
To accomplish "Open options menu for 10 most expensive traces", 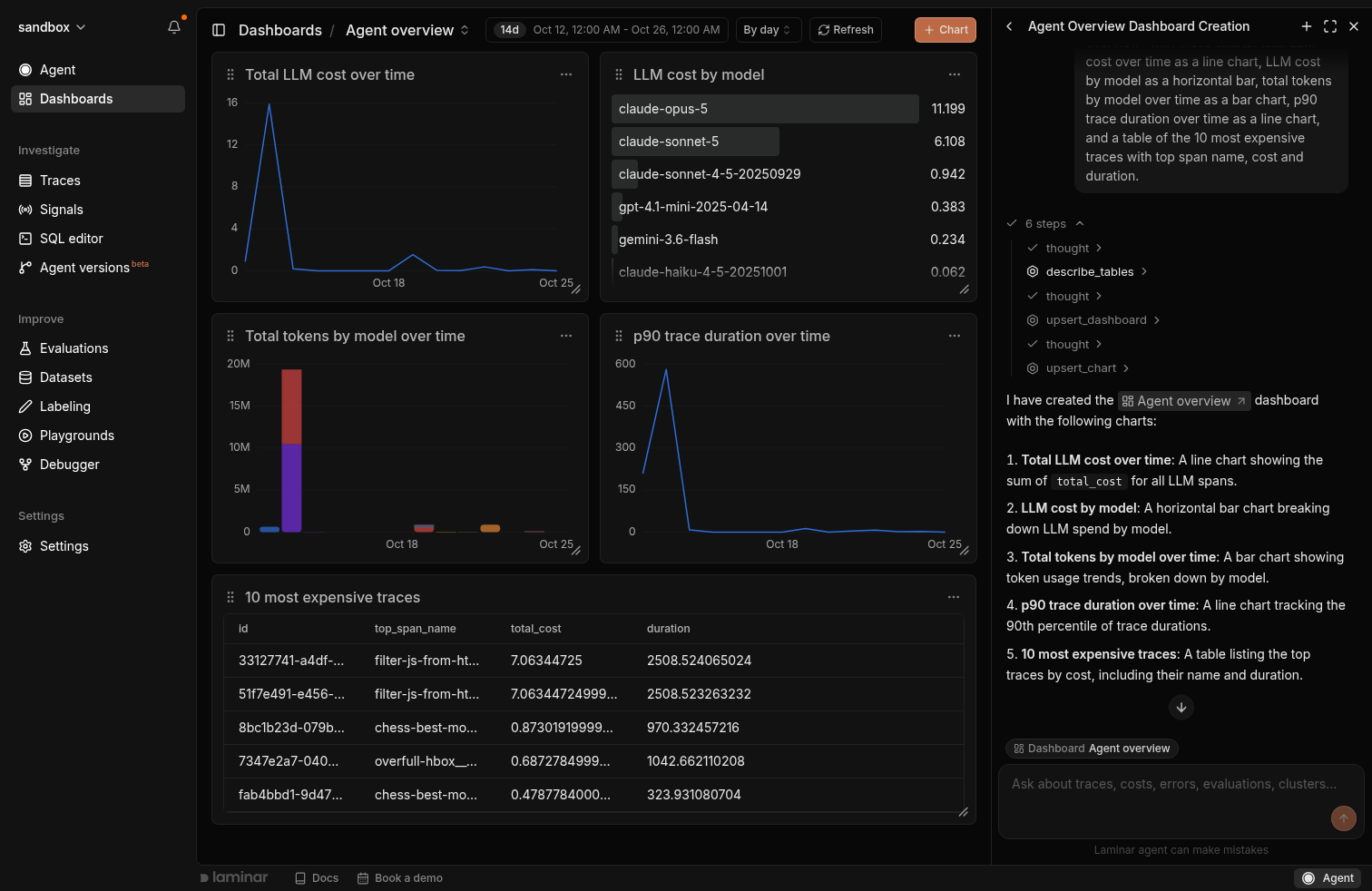I will click(x=954, y=597).
